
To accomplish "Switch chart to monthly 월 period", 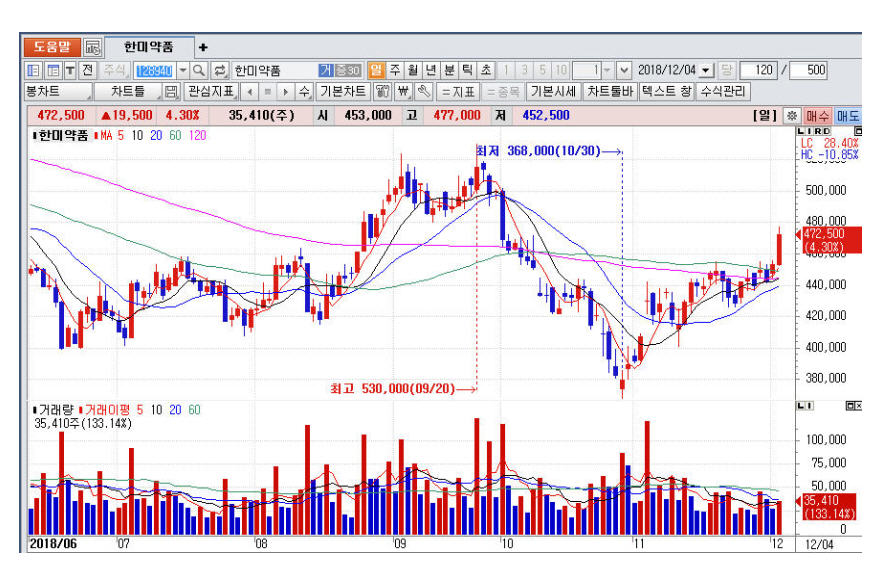I will click(412, 71).
